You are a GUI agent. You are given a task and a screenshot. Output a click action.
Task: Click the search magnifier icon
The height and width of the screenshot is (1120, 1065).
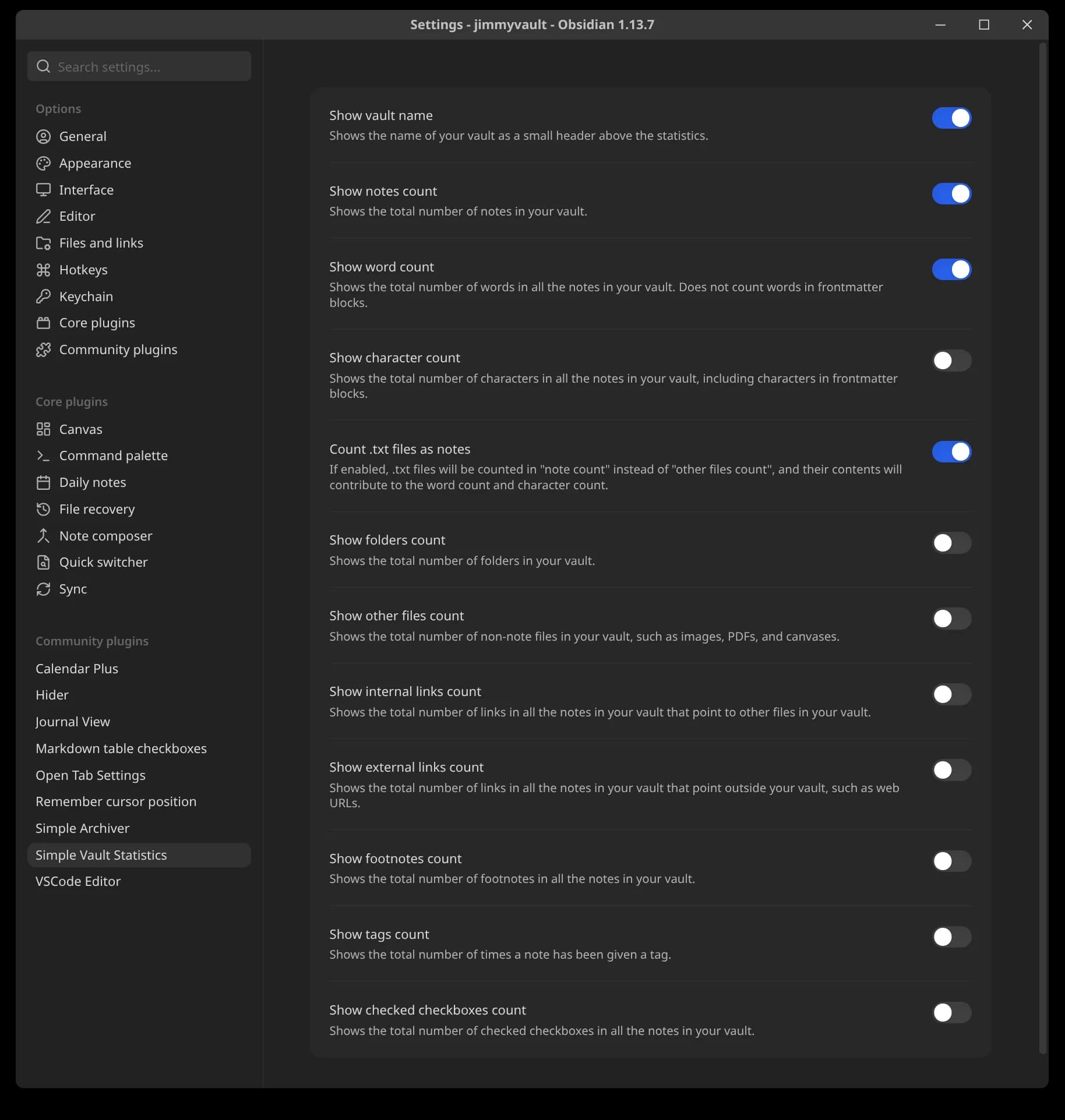[44, 66]
